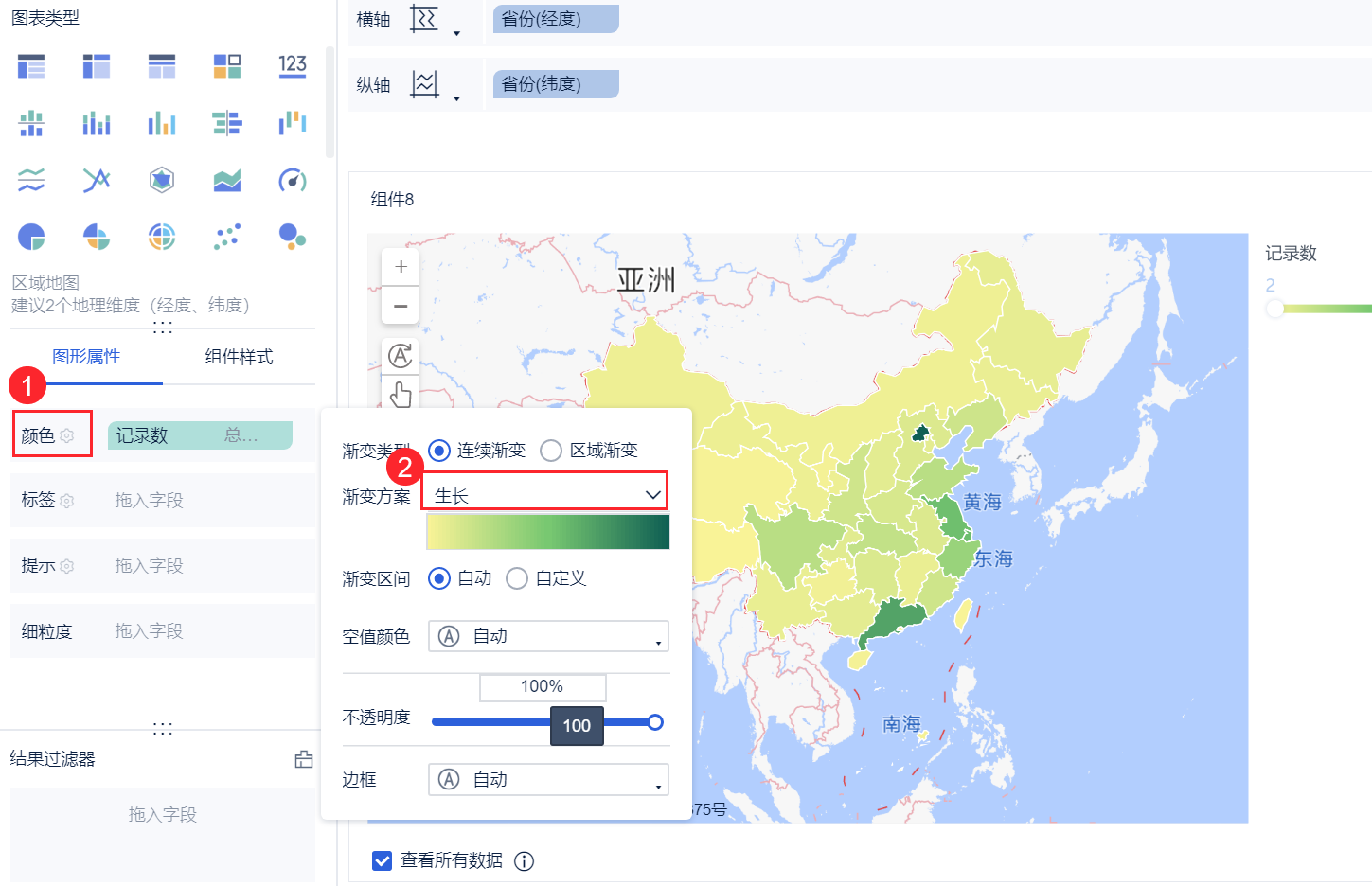Choose the stacked column chart icon
1372x886 pixels.
click(x=97, y=123)
